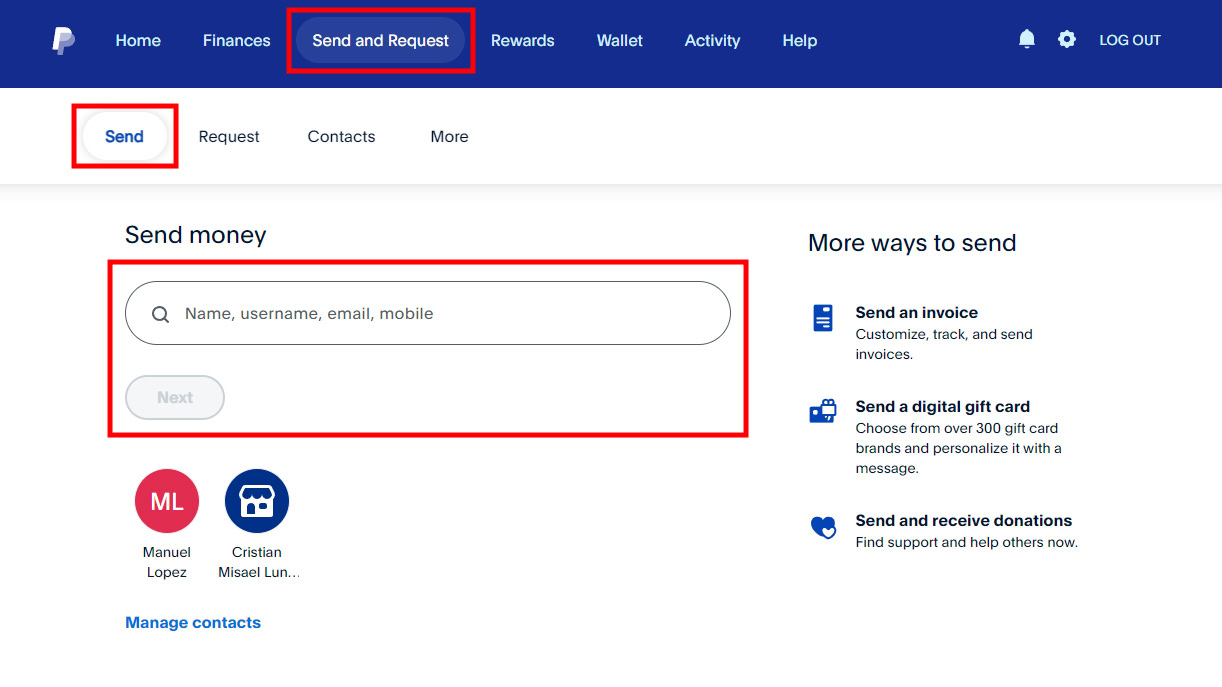Go to Finances in top navigation
Image resolution: width=1222 pixels, height=687 pixels.
236,41
